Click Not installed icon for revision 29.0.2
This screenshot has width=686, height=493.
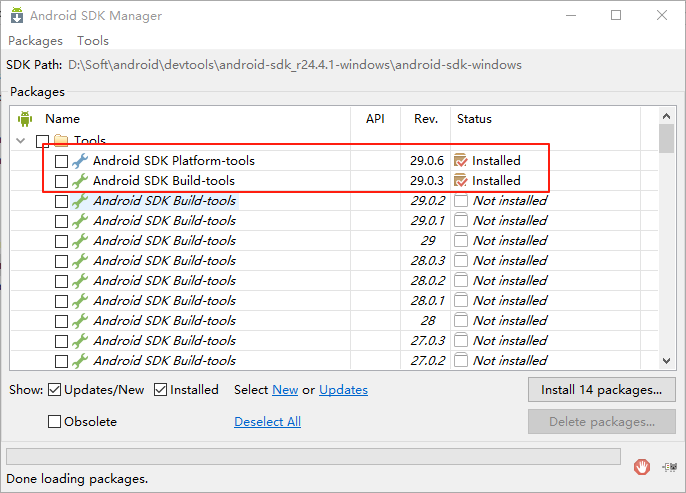pyautogui.click(x=461, y=201)
